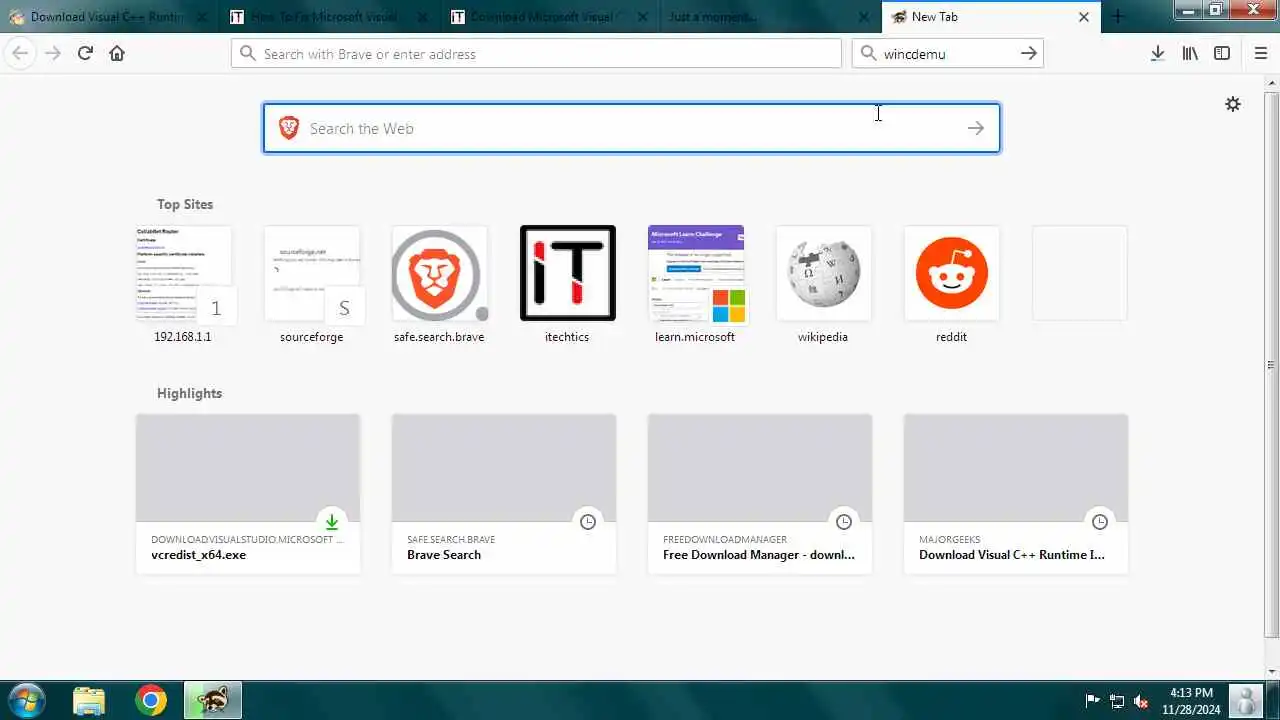
Task: Click the network tray icon
Action: (1117, 701)
